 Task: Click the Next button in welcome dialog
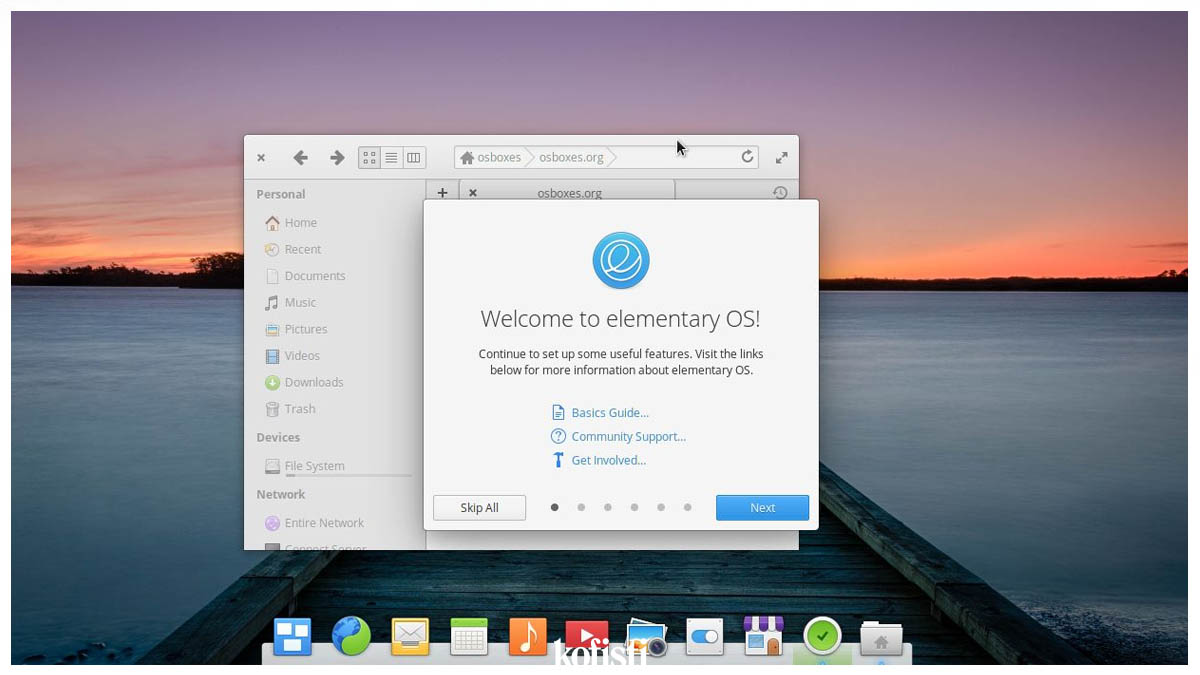click(x=762, y=508)
